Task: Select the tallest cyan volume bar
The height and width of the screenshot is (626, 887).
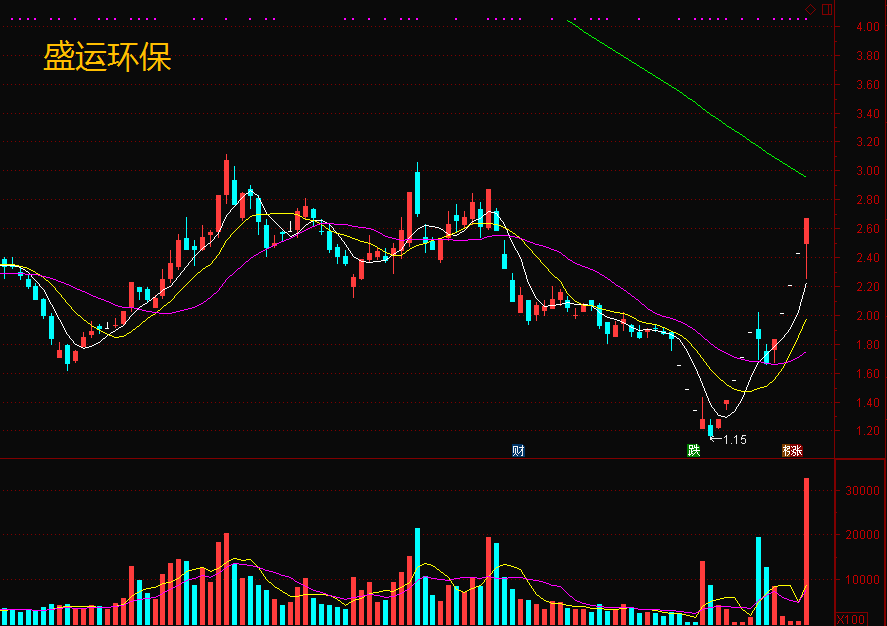Action: [x=417, y=576]
